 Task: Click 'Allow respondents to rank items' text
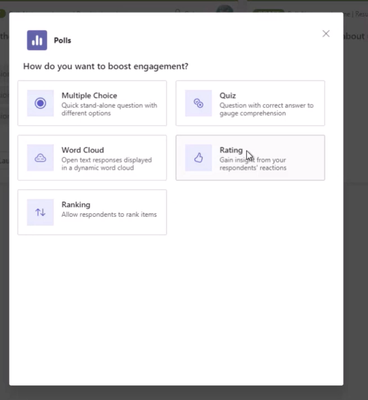[109, 214]
